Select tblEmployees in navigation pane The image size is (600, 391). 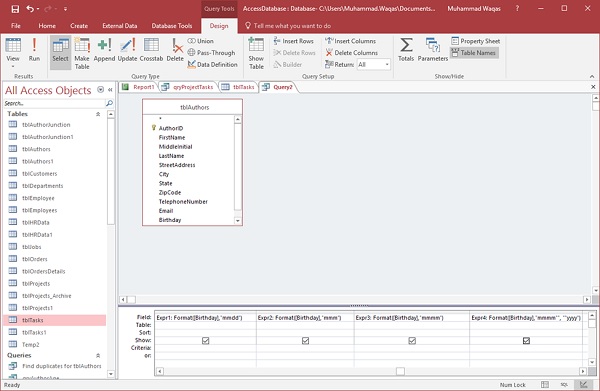click(x=39, y=210)
